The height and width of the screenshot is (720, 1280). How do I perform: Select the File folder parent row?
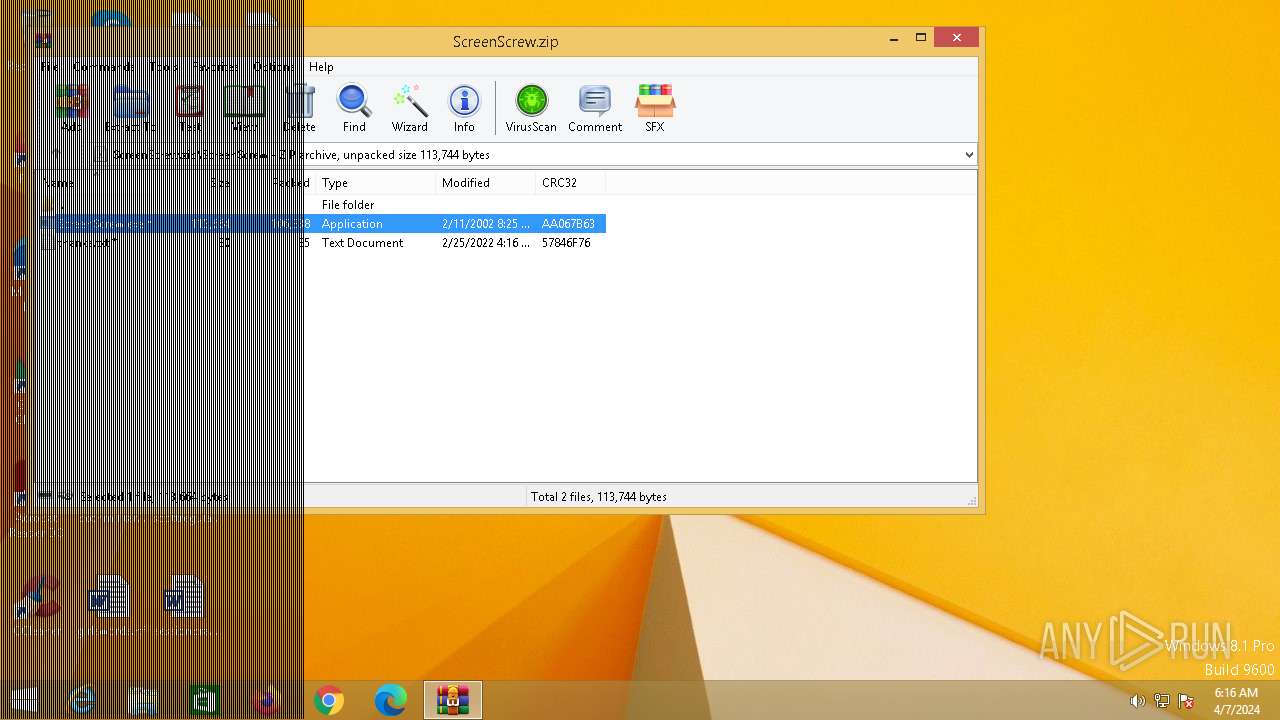click(321, 205)
